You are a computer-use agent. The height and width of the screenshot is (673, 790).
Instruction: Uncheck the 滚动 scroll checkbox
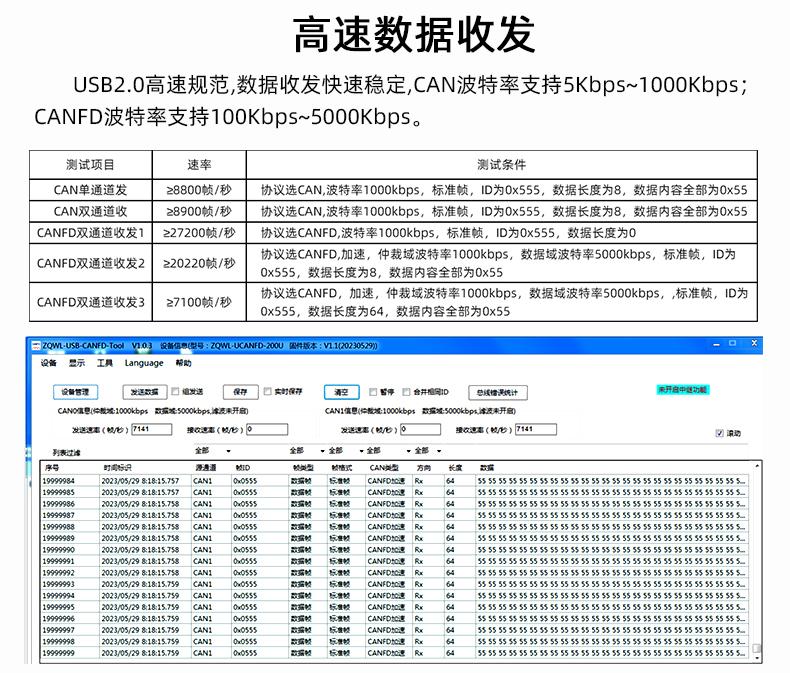(719, 433)
